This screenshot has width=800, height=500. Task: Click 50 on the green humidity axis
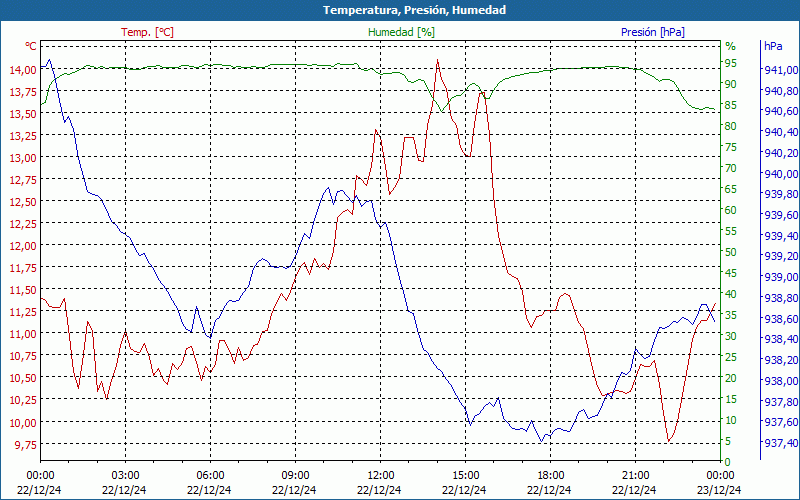tap(731, 252)
